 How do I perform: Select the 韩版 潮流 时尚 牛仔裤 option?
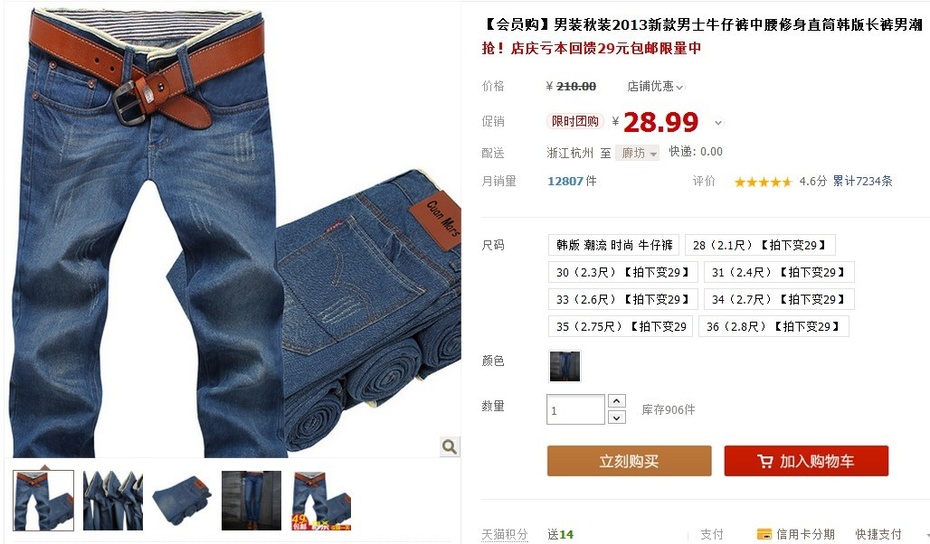click(x=614, y=245)
